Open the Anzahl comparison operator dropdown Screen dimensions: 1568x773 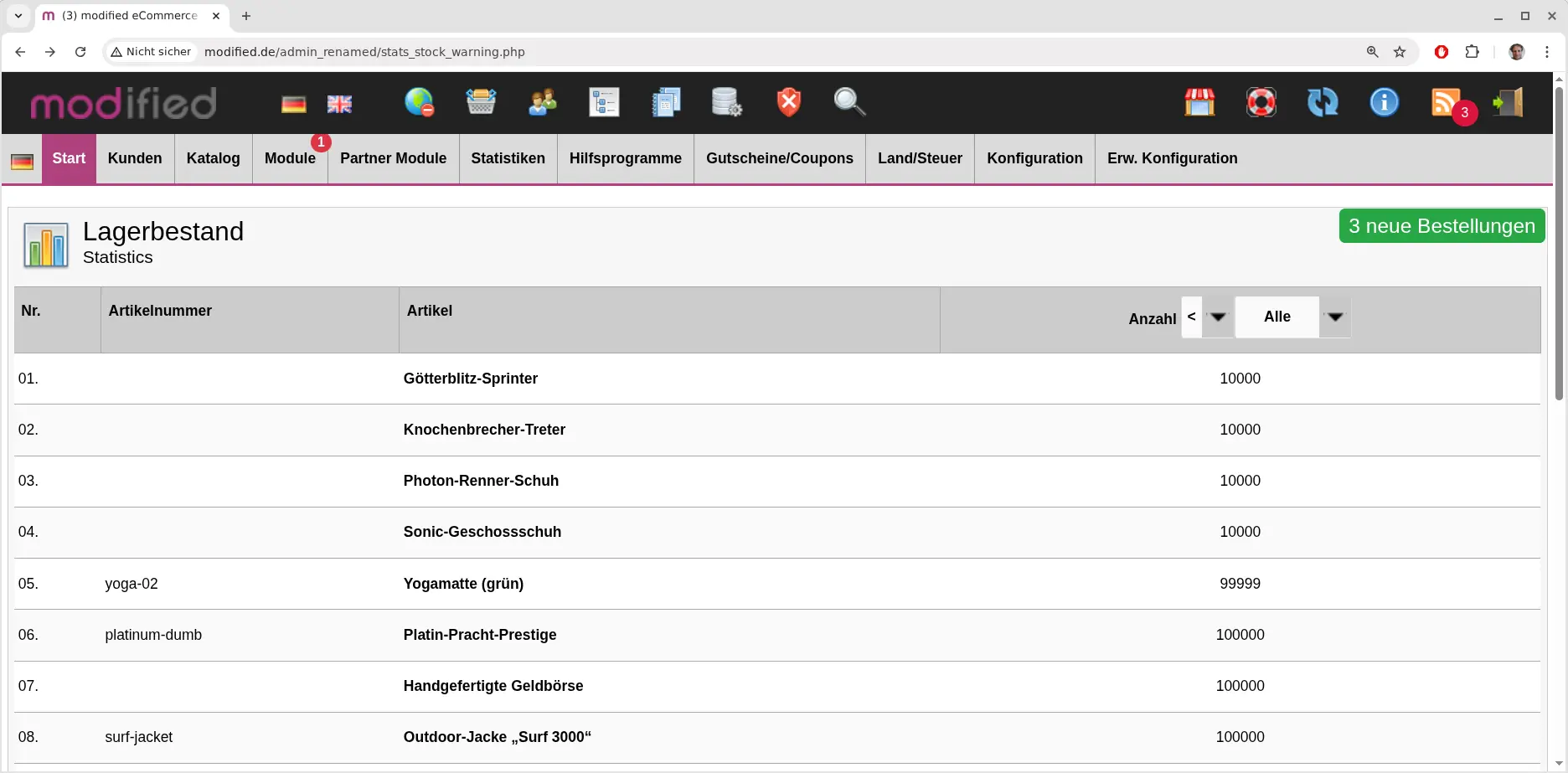(1207, 317)
